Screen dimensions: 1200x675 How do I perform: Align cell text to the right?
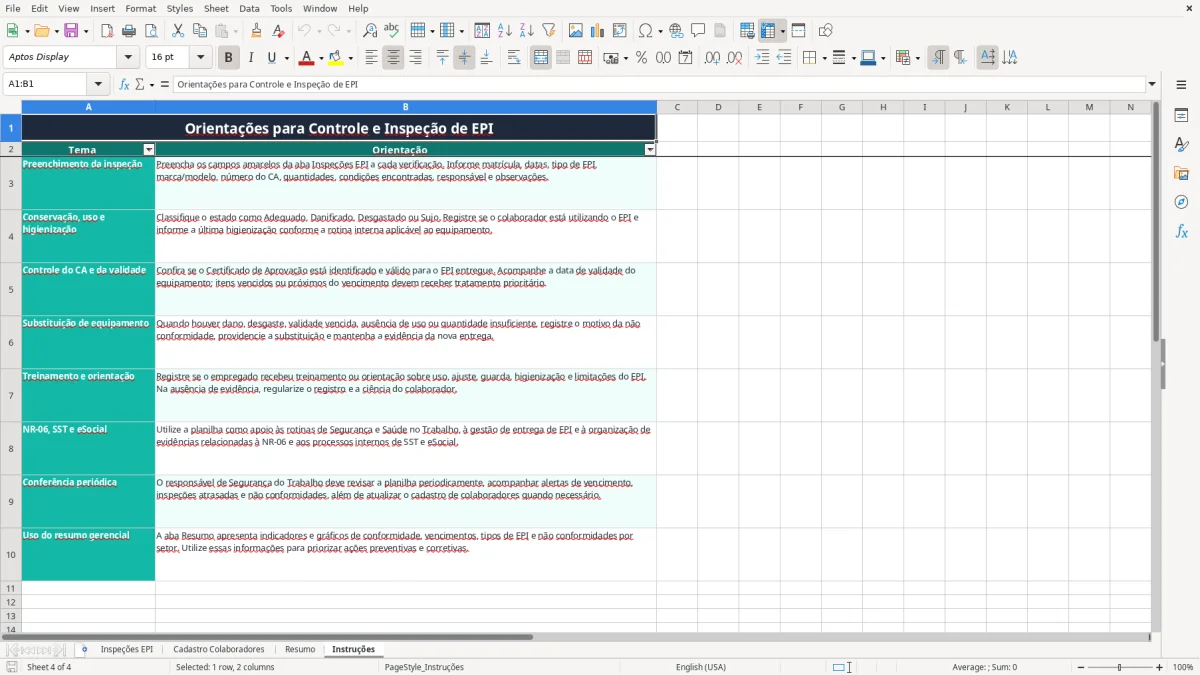[x=415, y=58]
